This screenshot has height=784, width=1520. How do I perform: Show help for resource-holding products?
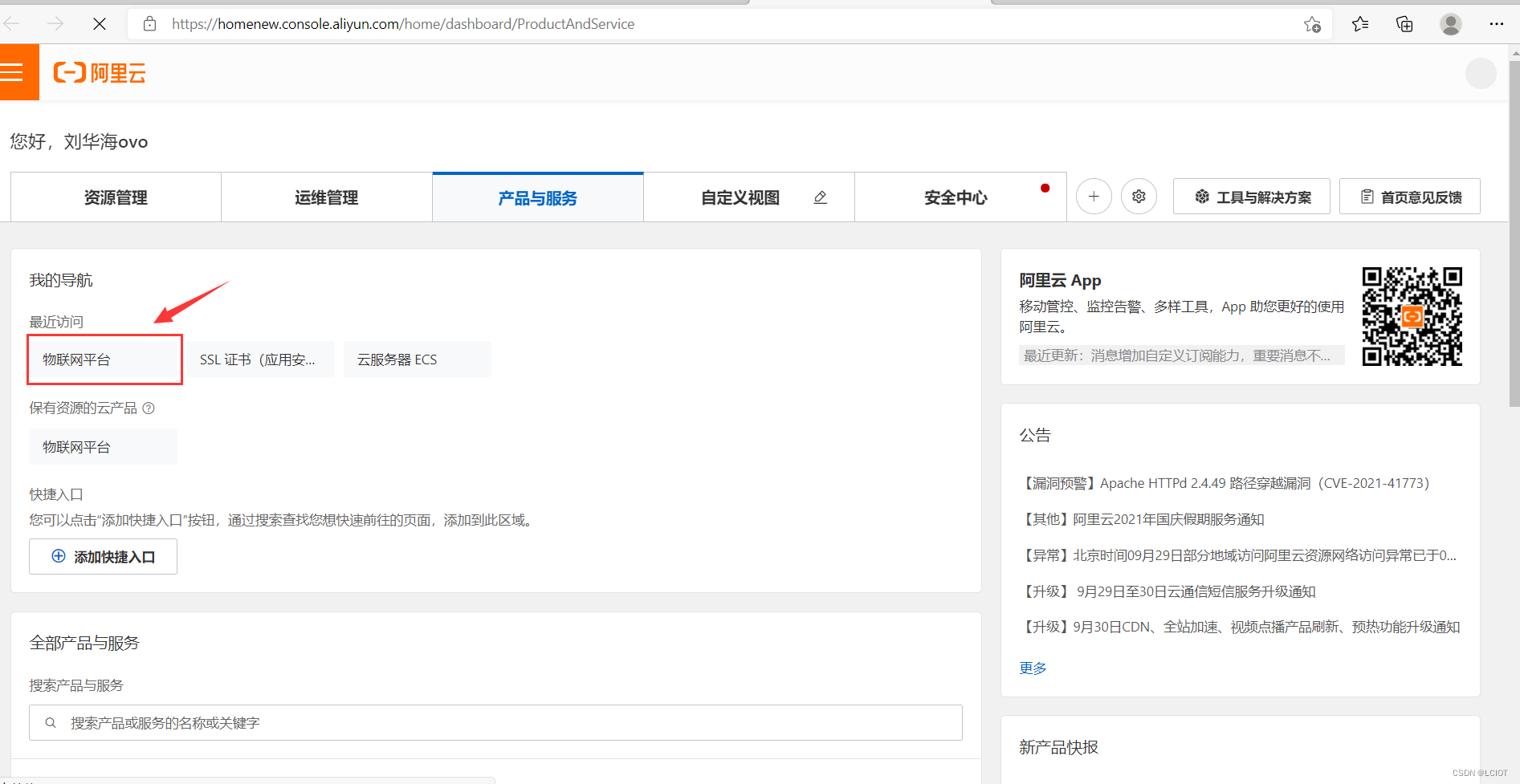pyautogui.click(x=149, y=408)
